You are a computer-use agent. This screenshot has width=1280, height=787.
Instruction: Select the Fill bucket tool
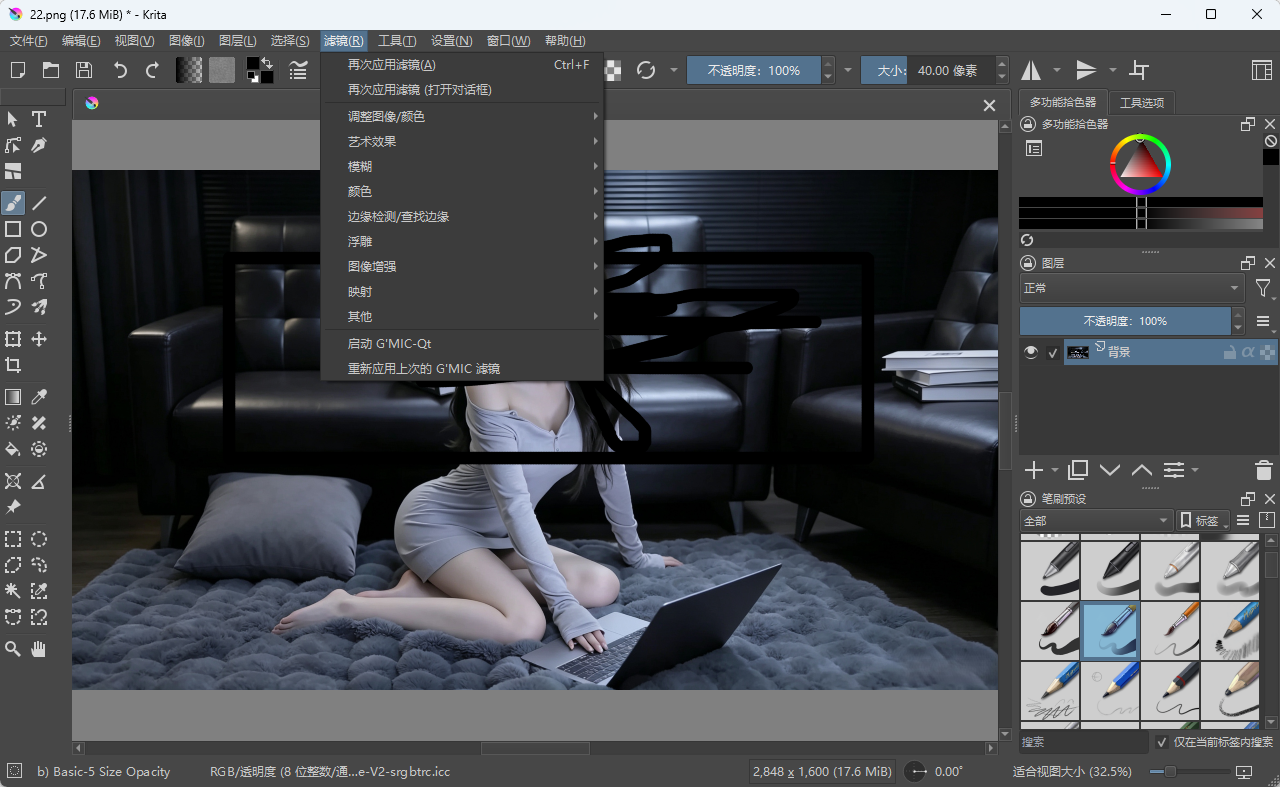tap(13, 449)
